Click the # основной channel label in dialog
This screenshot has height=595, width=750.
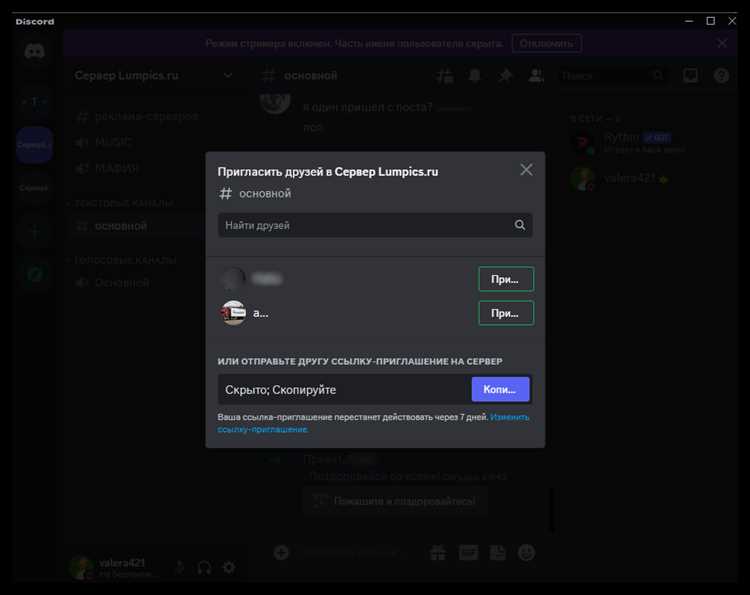pyautogui.click(x=255, y=194)
